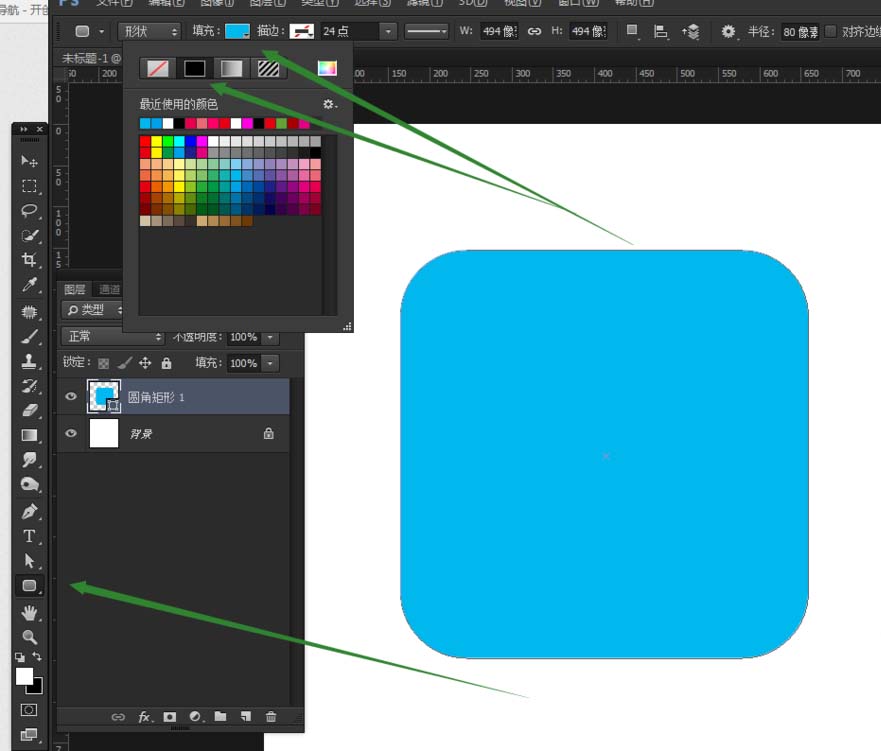Image resolution: width=881 pixels, height=751 pixels.
Task: Hide the 圆角矩形 1 layer
Action: (x=71, y=397)
